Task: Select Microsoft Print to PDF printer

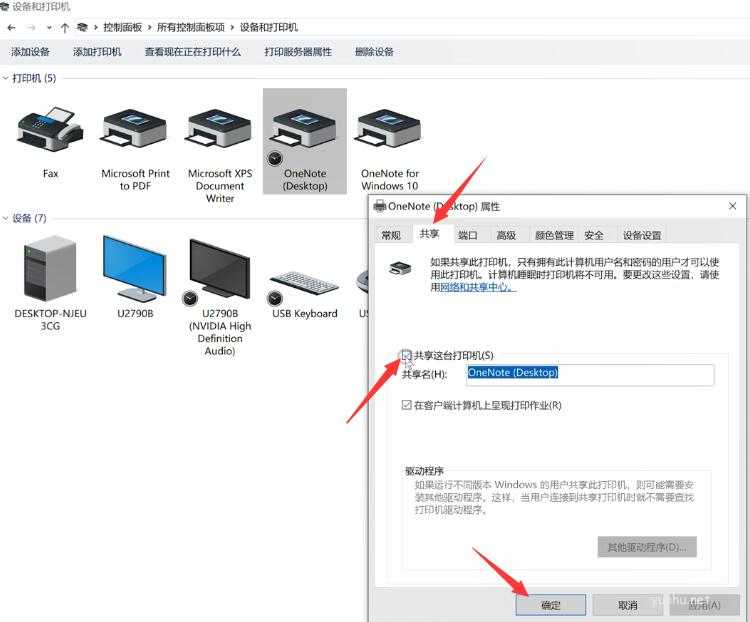Action: coord(135,129)
